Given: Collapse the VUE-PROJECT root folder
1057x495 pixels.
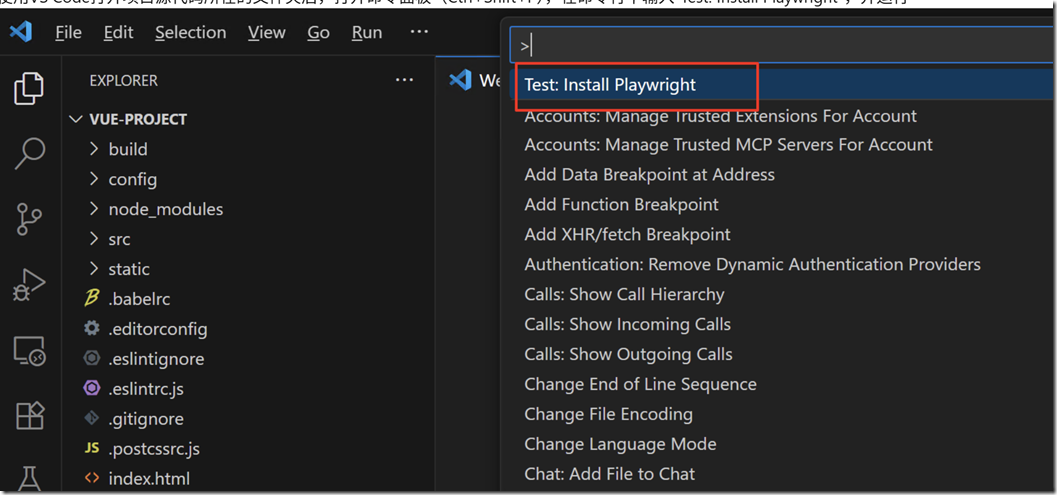Looking at the screenshot, I should click(138, 119).
